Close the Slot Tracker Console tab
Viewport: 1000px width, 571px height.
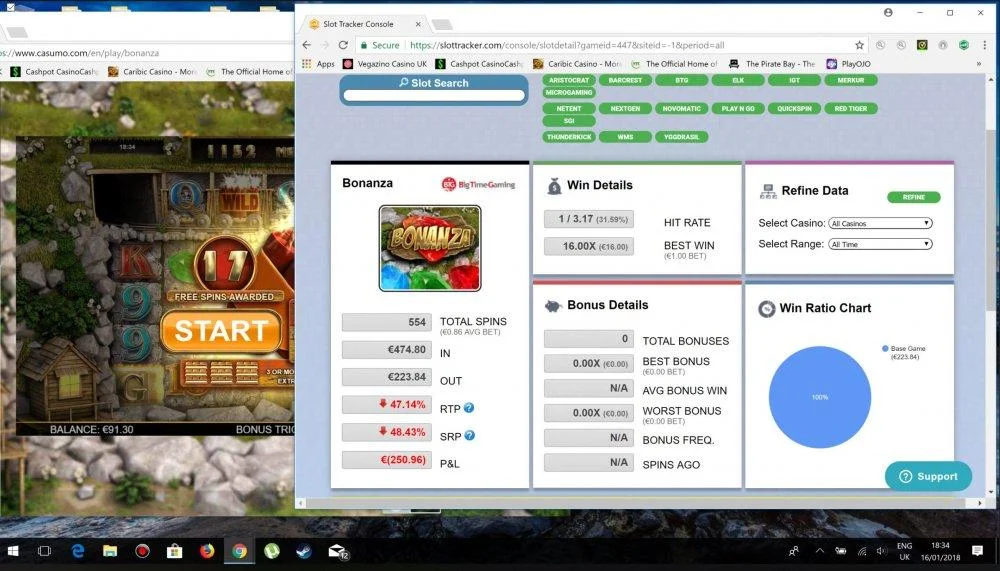(418, 24)
